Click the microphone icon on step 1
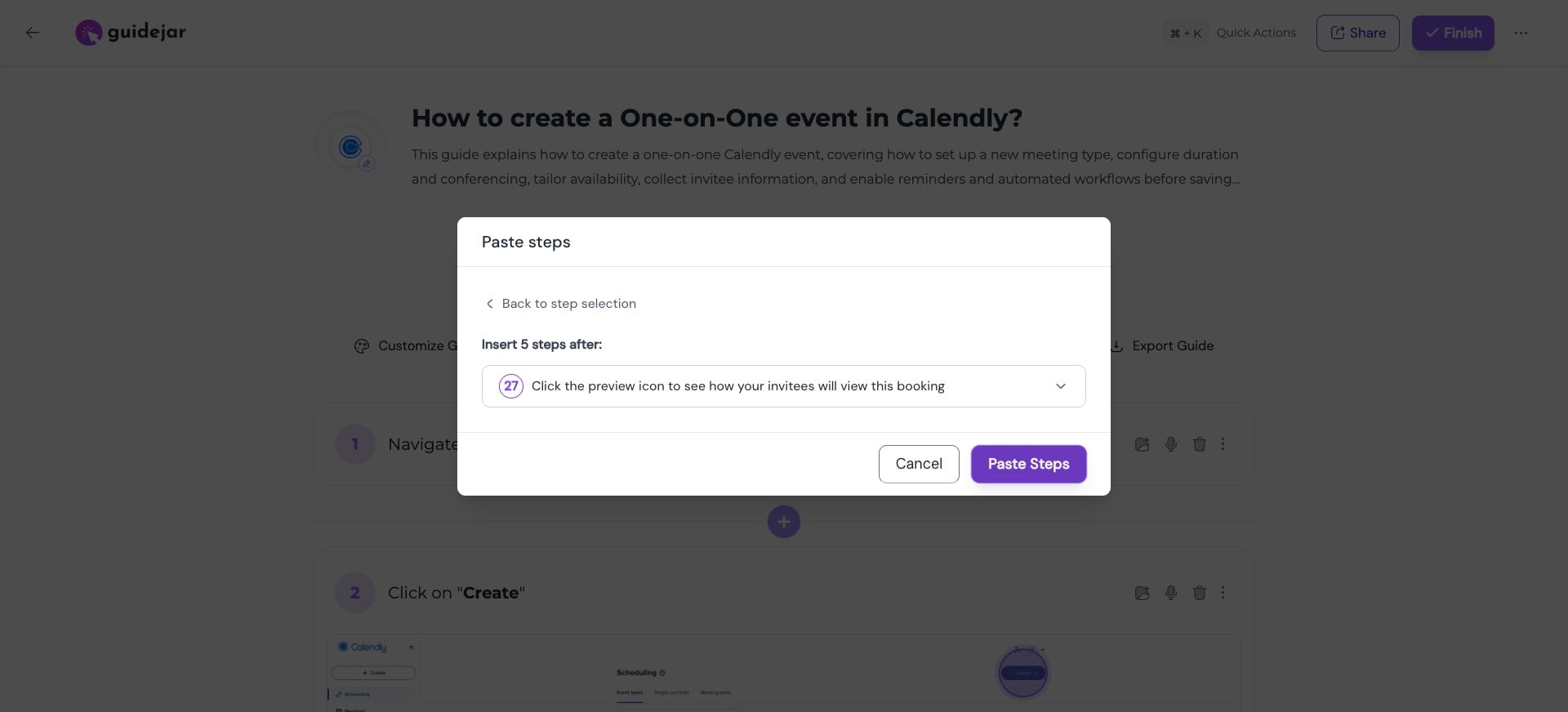This screenshot has width=1568, height=712. pos(1170,444)
